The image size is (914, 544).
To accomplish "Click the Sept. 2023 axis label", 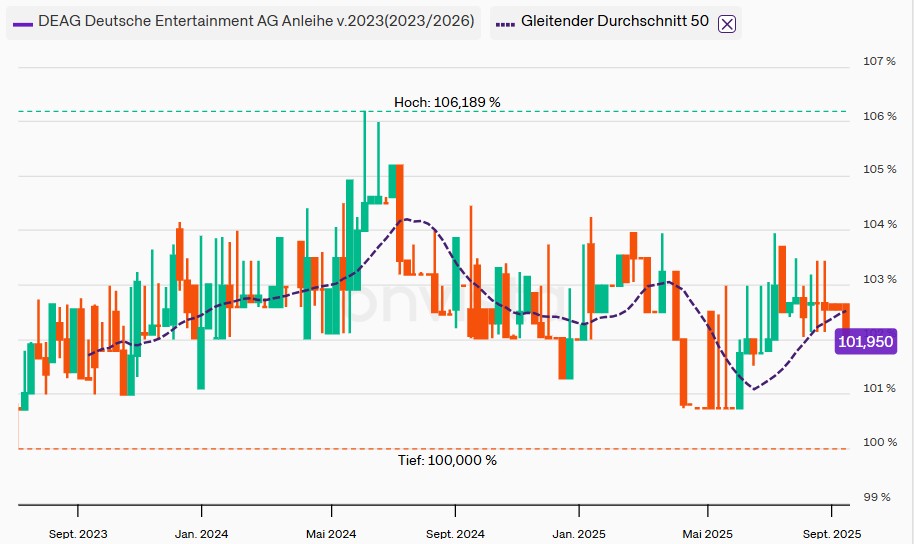I will [78, 534].
